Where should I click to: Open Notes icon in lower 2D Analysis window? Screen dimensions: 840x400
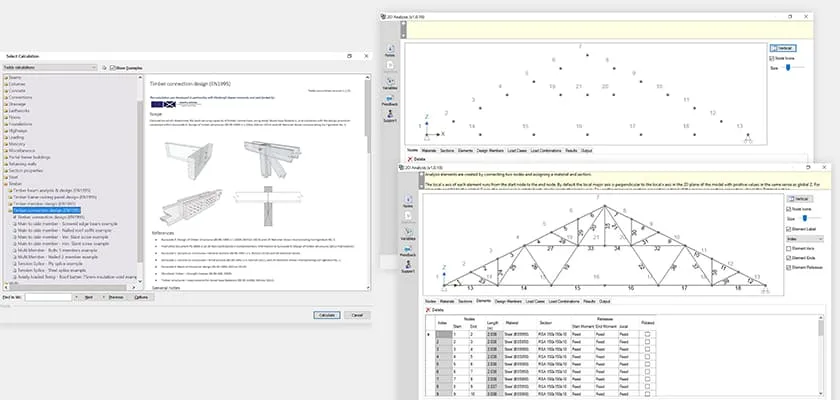[x=408, y=201]
